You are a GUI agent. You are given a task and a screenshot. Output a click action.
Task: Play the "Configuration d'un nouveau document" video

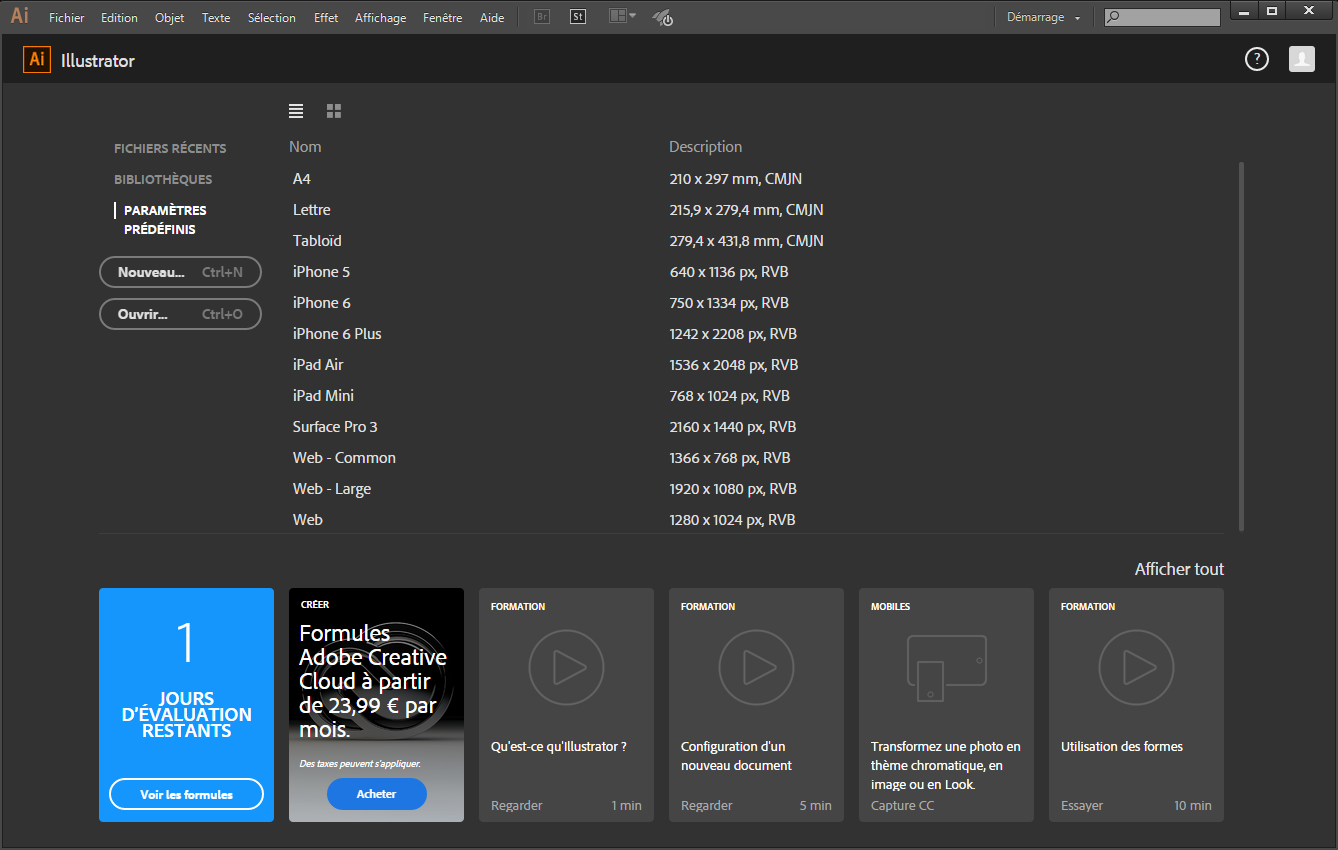[x=756, y=667]
